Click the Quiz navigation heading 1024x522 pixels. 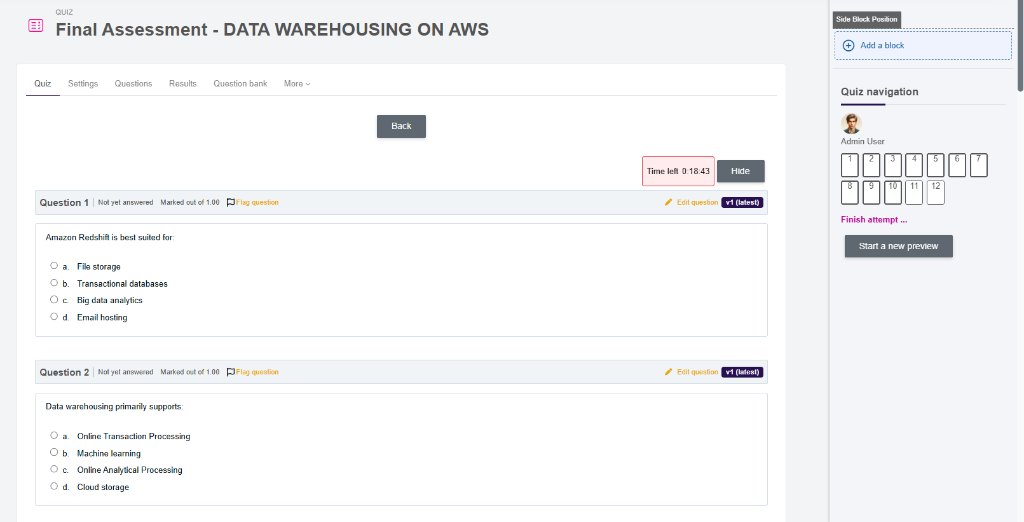(x=879, y=92)
